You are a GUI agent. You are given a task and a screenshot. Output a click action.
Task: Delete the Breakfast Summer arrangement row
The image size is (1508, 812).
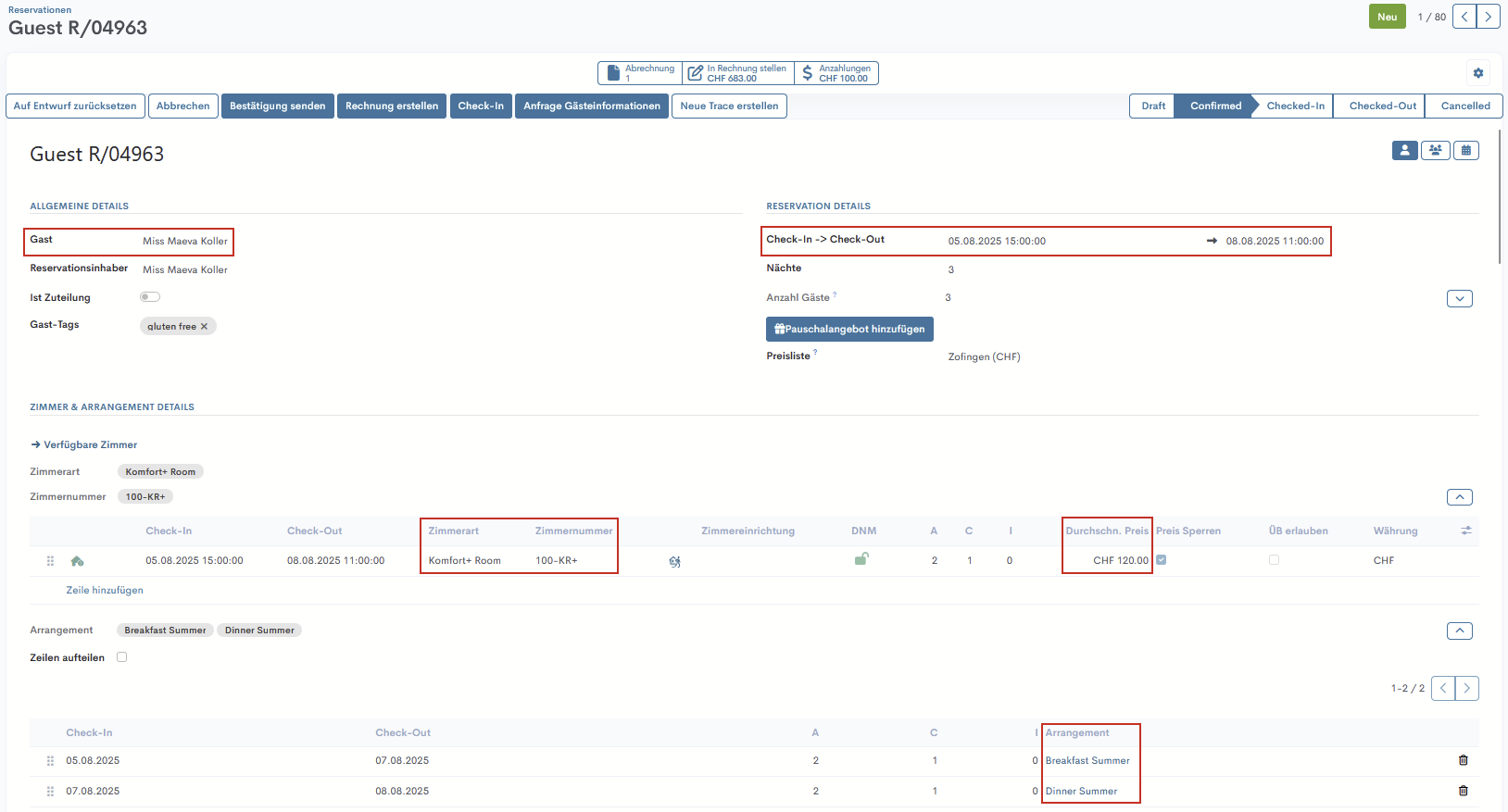(x=1463, y=760)
